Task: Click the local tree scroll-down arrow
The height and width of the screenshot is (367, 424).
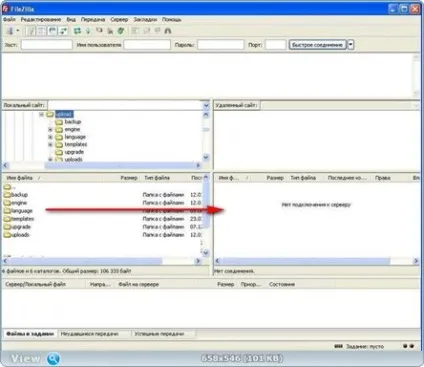Action: [206, 157]
